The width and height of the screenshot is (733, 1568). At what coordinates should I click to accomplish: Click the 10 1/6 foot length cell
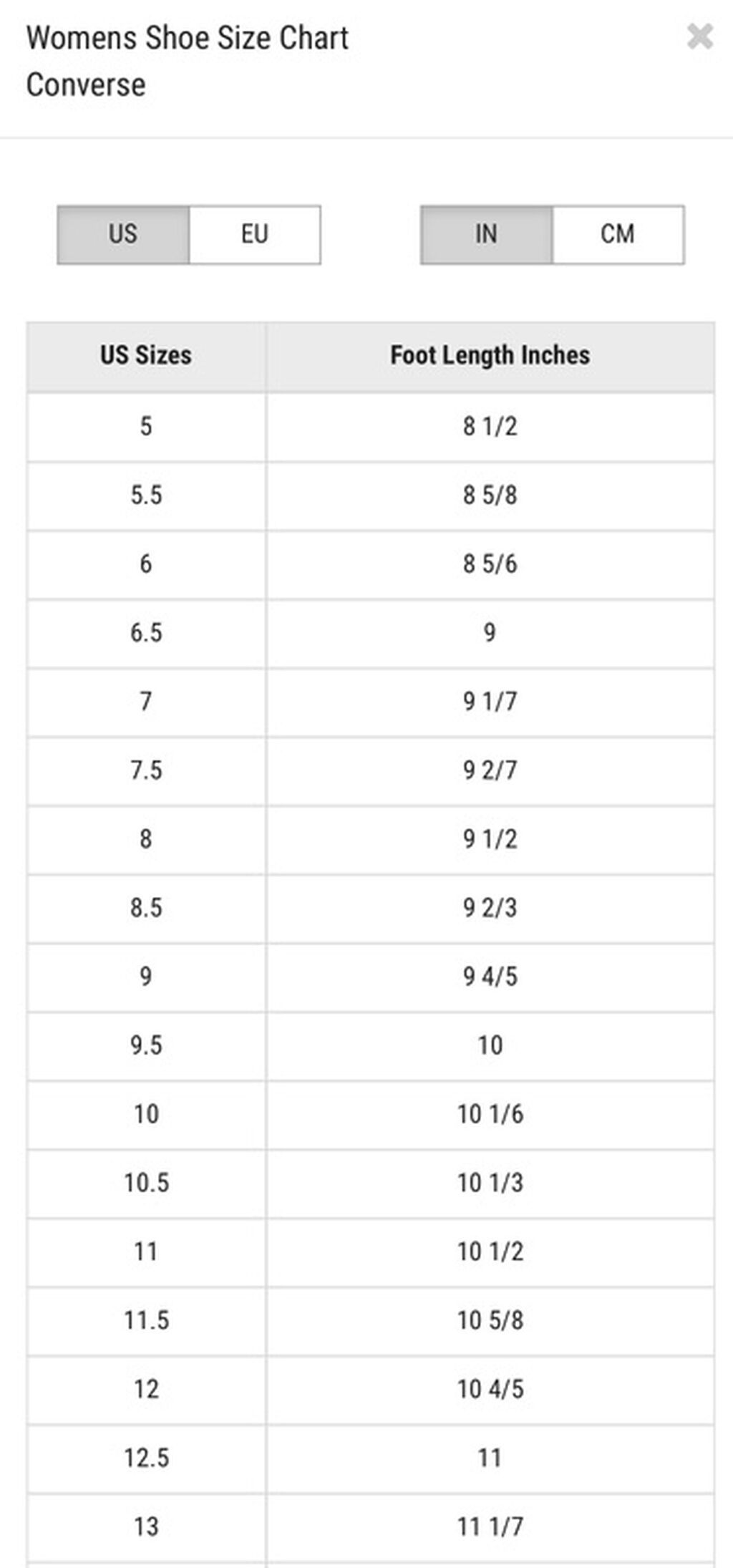(x=490, y=1114)
